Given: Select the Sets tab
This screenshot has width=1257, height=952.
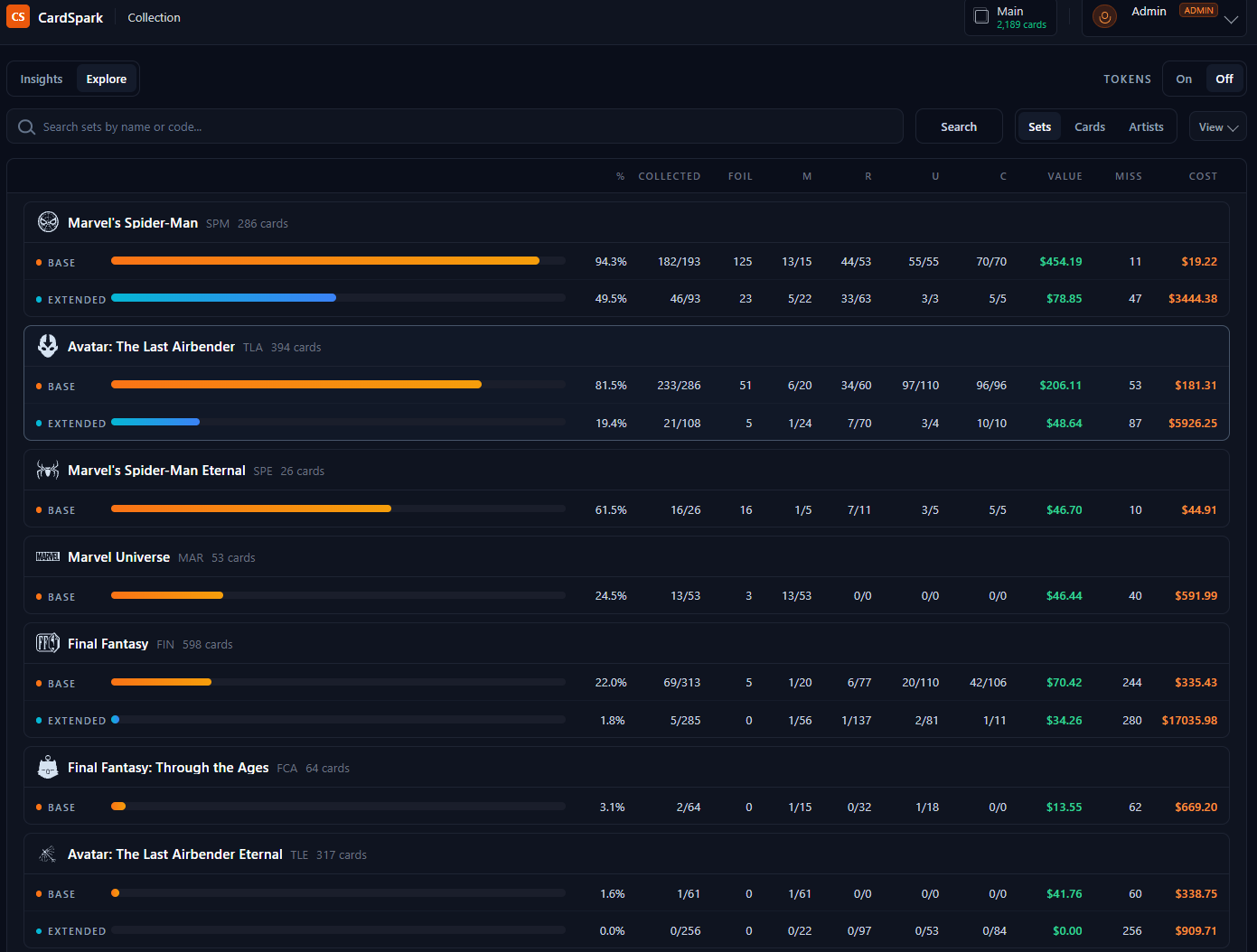Looking at the screenshot, I should (1040, 127).
